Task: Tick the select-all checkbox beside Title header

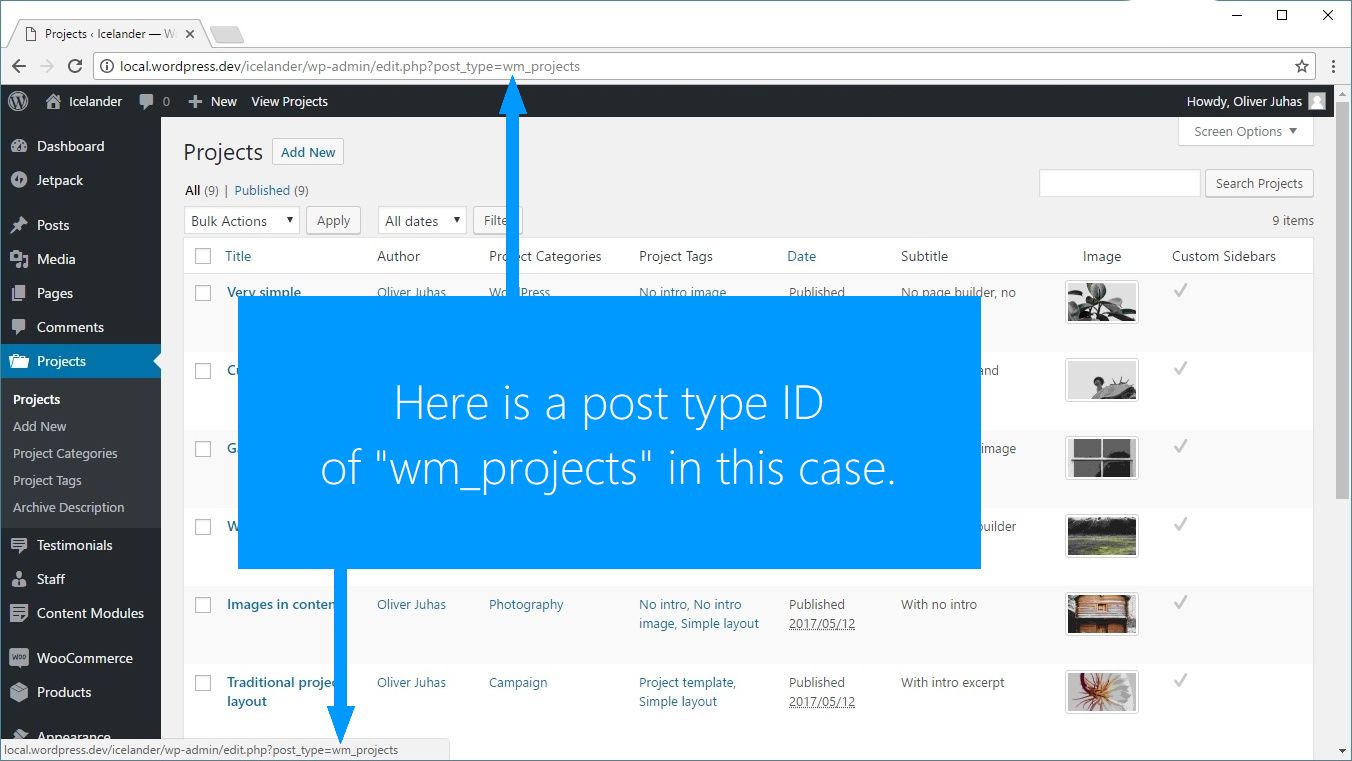Action: (203, 256)
